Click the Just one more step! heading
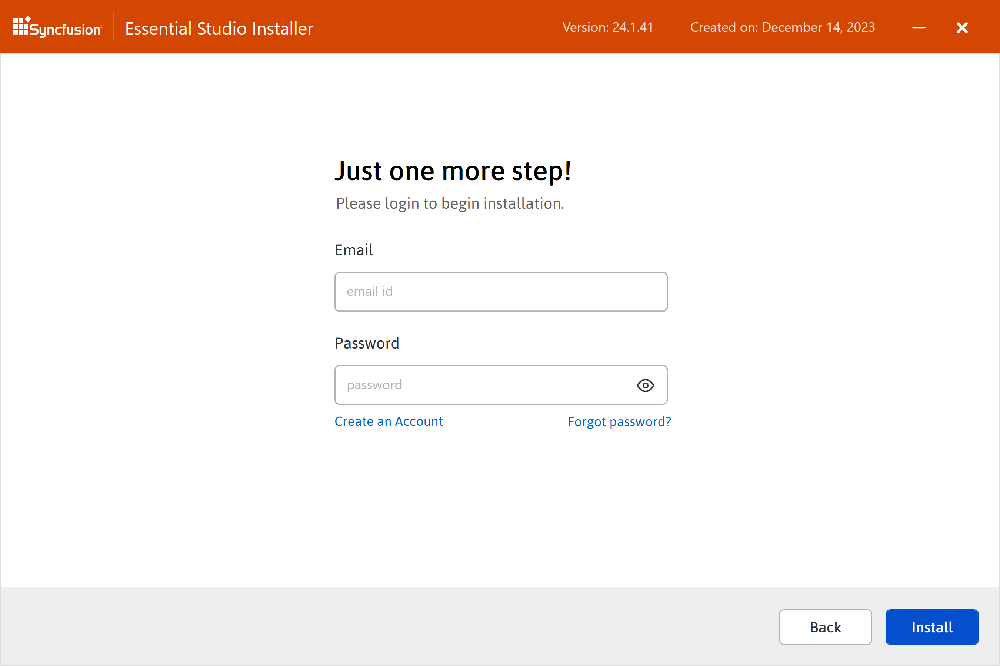Screen dimensions: 1000x666 tap(452, 170)
